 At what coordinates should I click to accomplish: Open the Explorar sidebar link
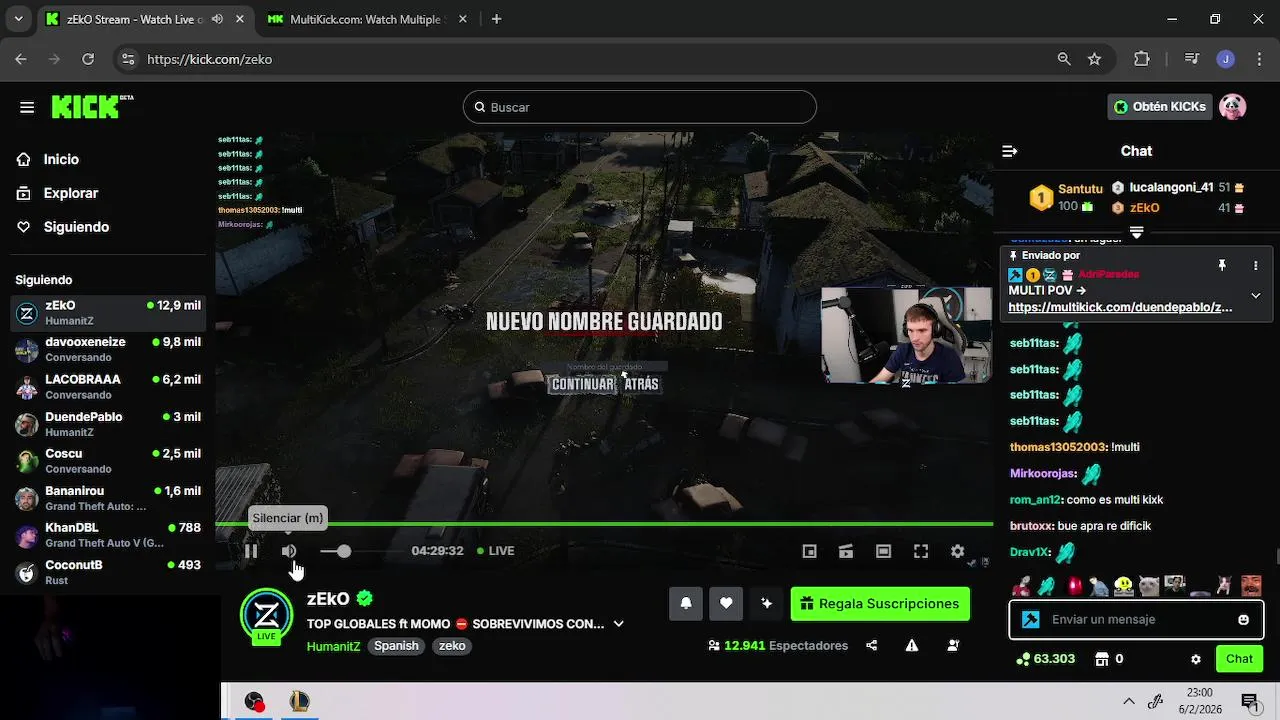tap(70, 193)
